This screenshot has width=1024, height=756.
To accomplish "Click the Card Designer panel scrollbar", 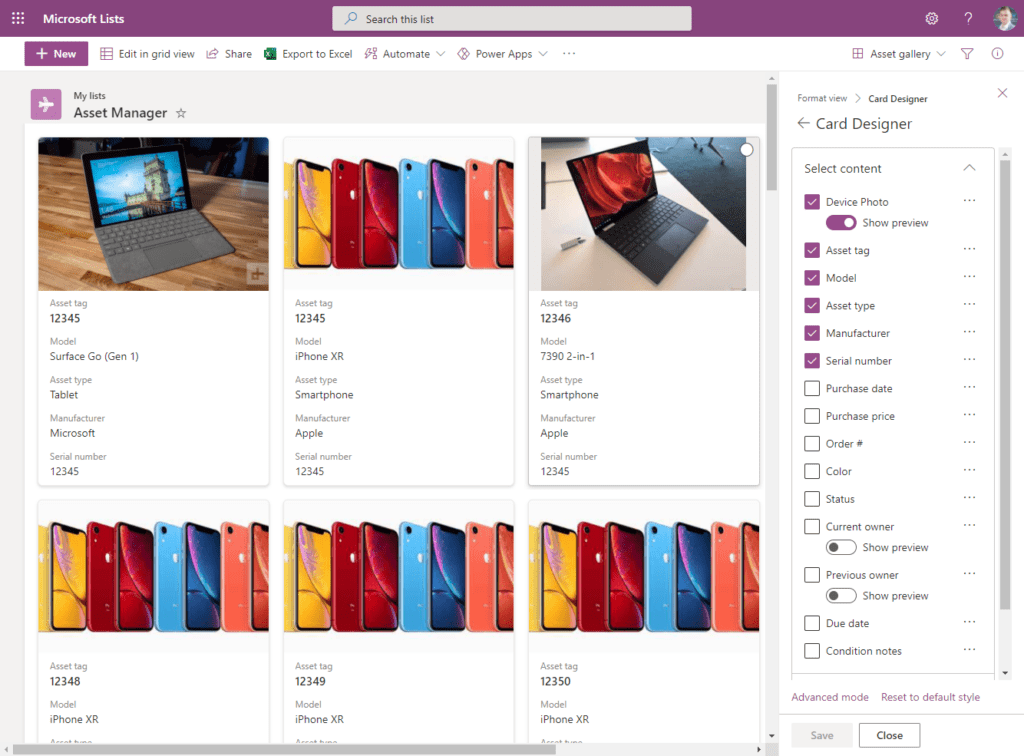I will tap(1005, 385).
